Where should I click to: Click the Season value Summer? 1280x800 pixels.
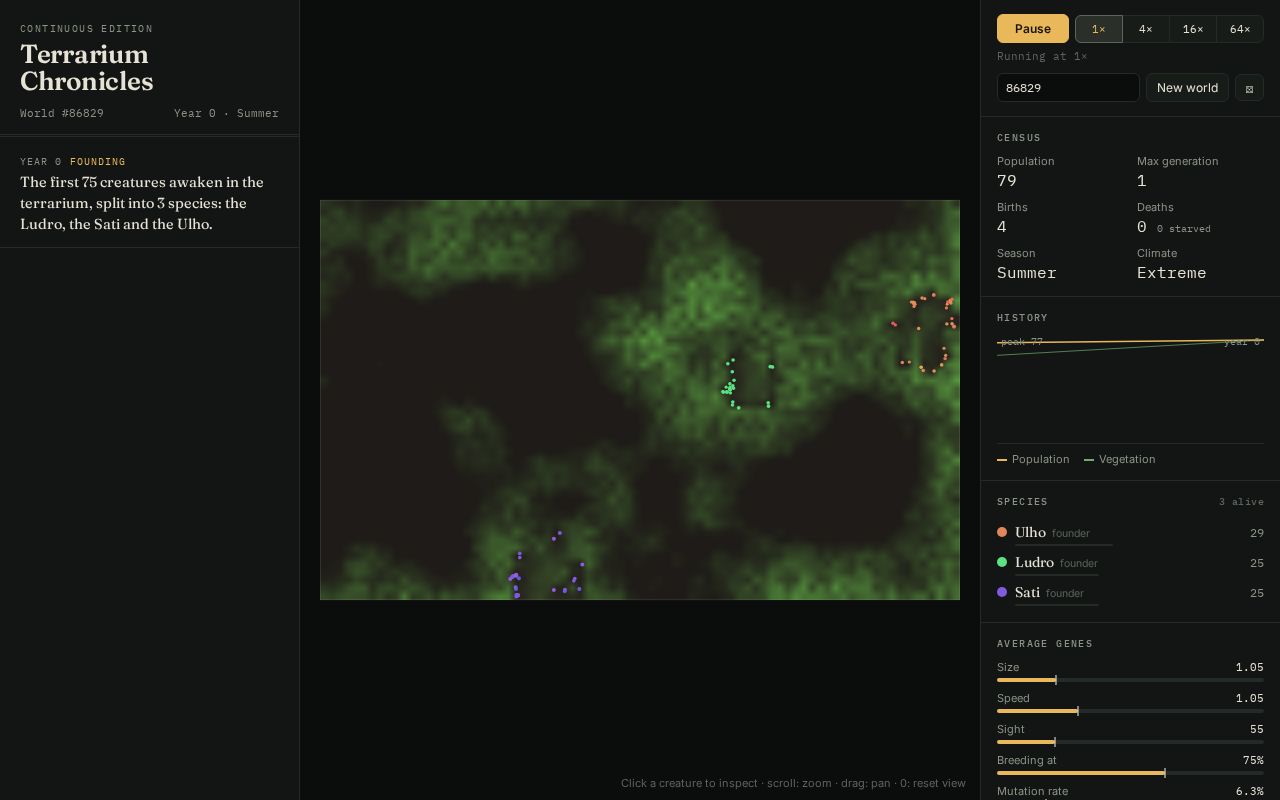coord(1027,273)
